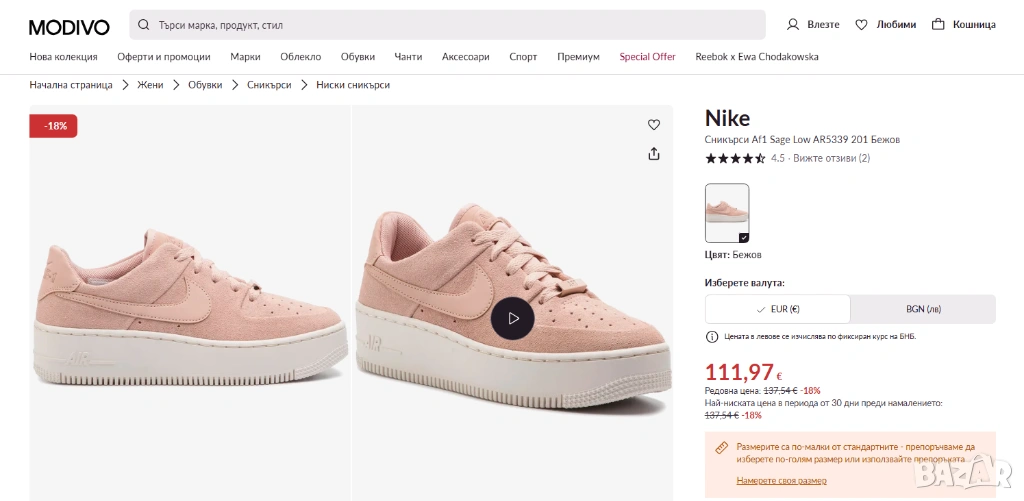Type in the search field

(x=450, y=25)
